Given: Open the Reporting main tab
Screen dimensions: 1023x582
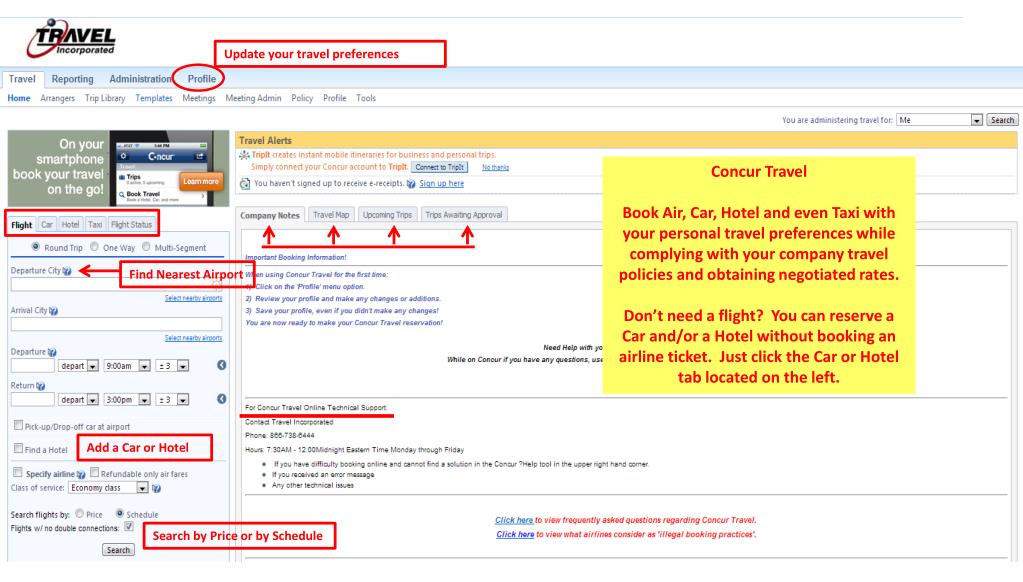Looking at the screenshot, I should tap(72, 79).
